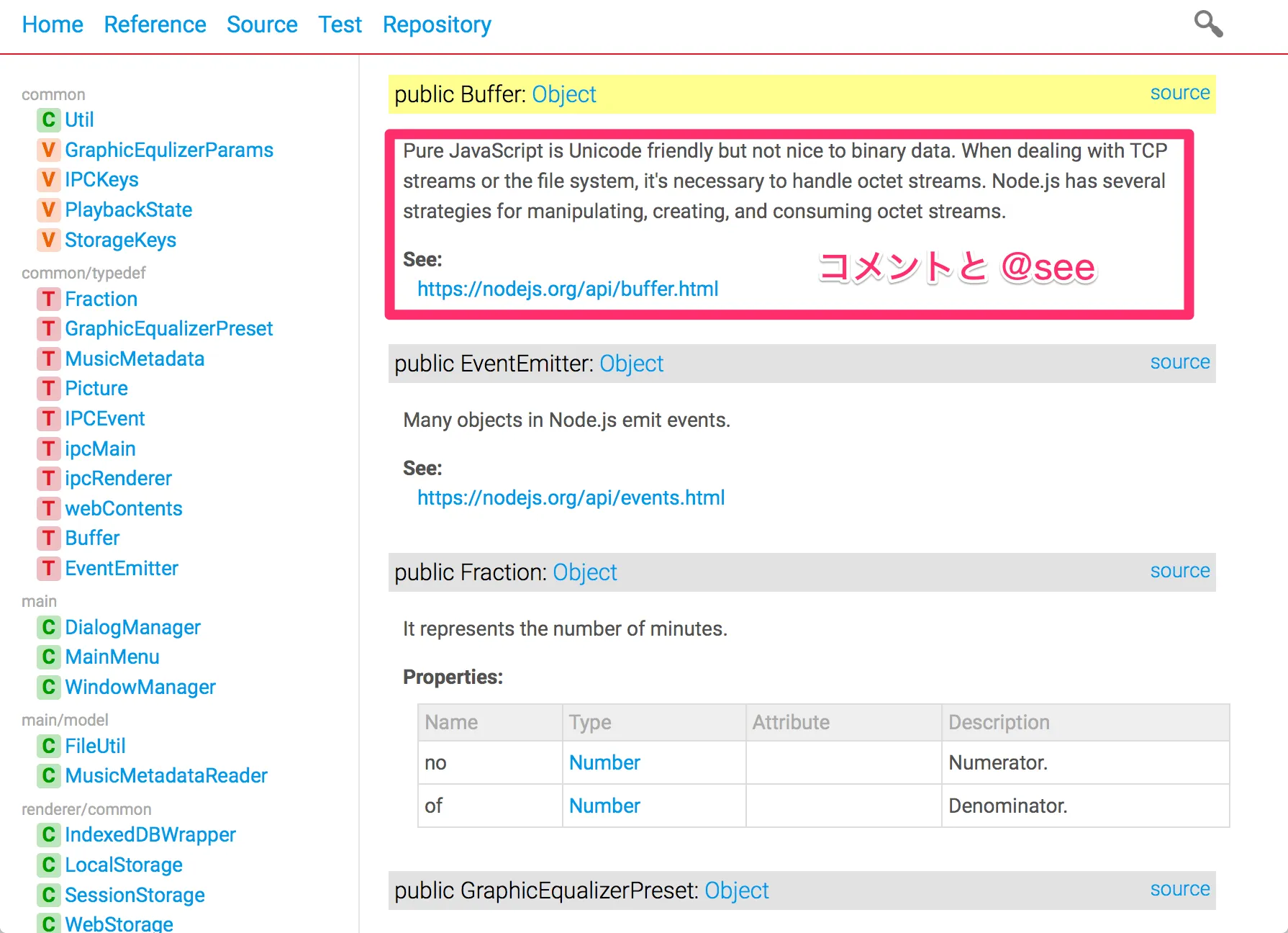This screenshot has height=933, width=1288.
Task: Select WindowManager in the main section
Action: coord(140,687)
